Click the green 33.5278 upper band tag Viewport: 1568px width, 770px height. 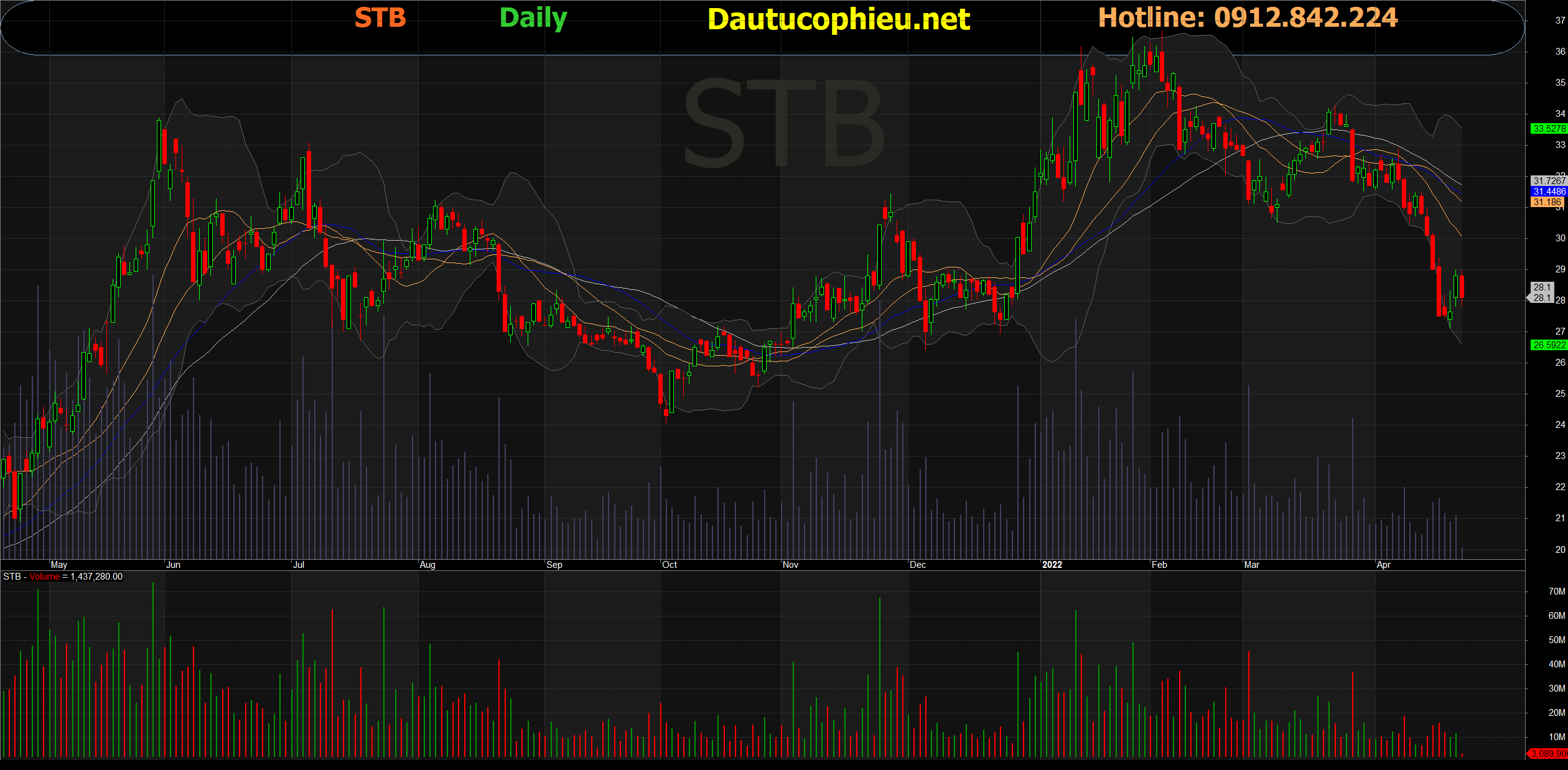(1548, 129)
